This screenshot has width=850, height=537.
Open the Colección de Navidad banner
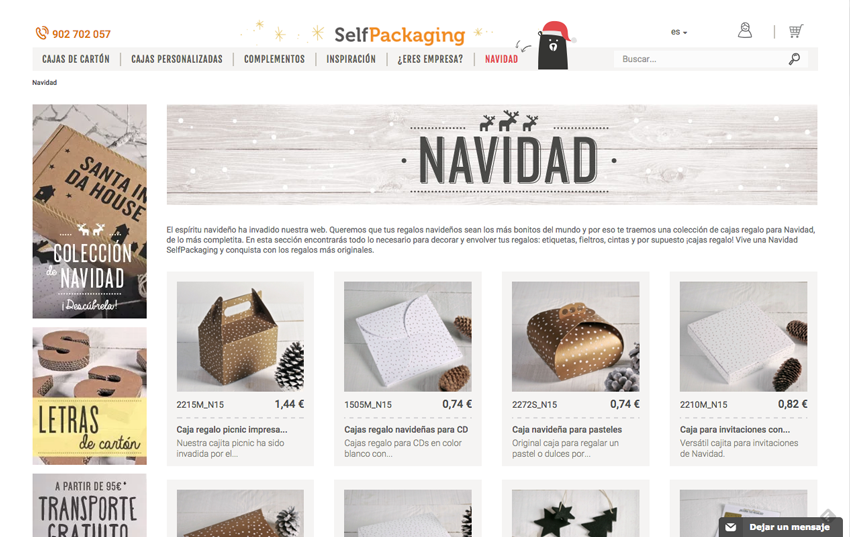click(x=89, y=211)
